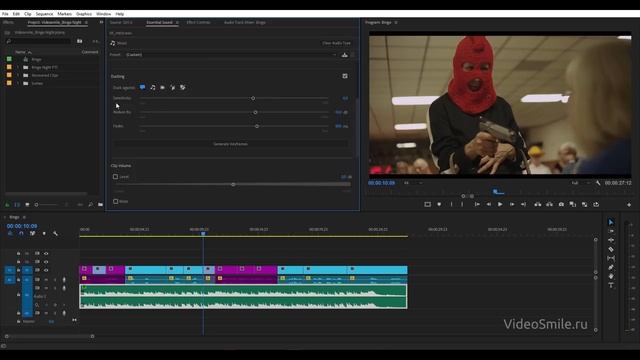Open Timeline Bingo panel menu

pos(24,217)
